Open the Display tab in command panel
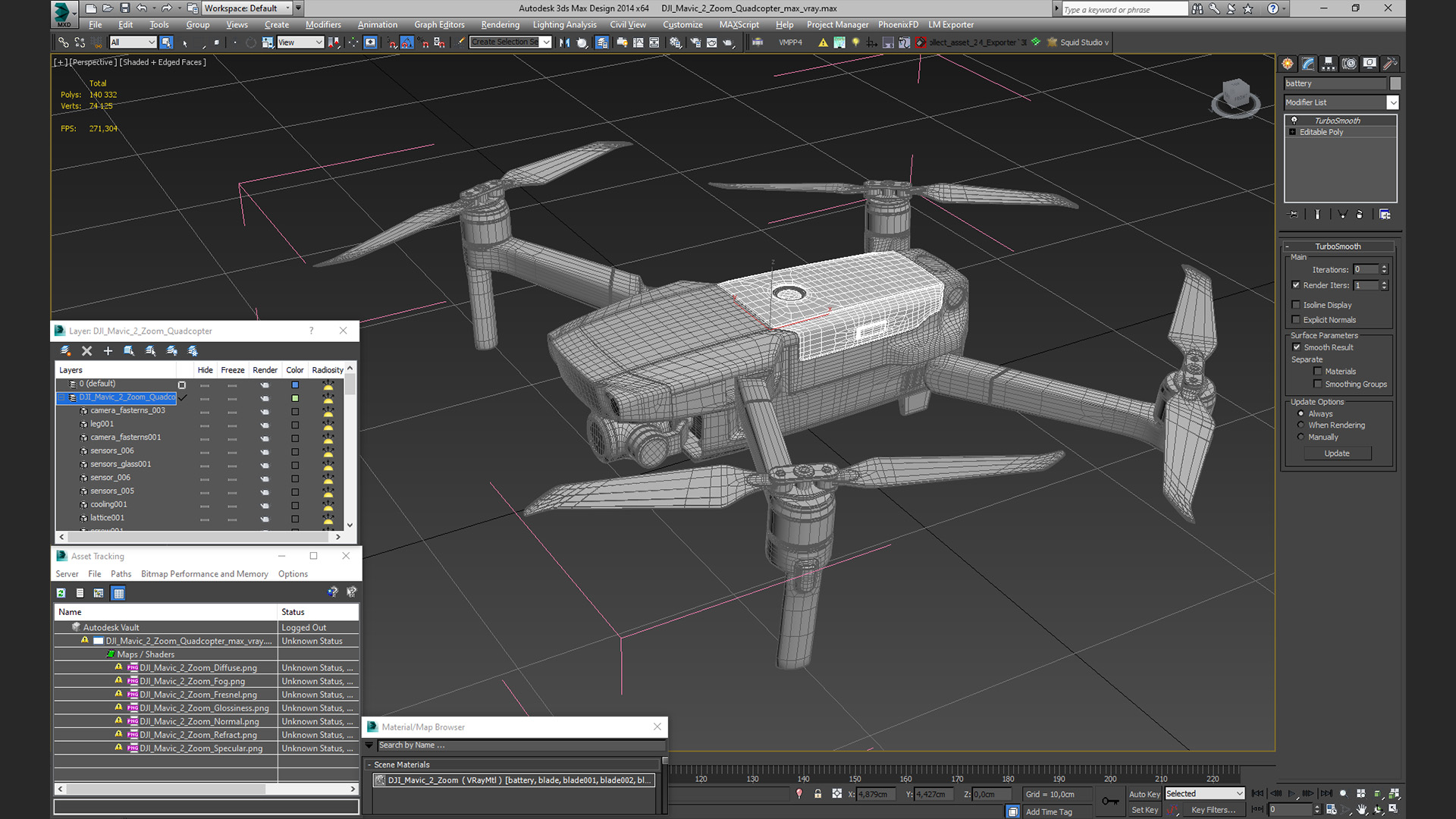Screen dimensions: 1456x819 1370,64
